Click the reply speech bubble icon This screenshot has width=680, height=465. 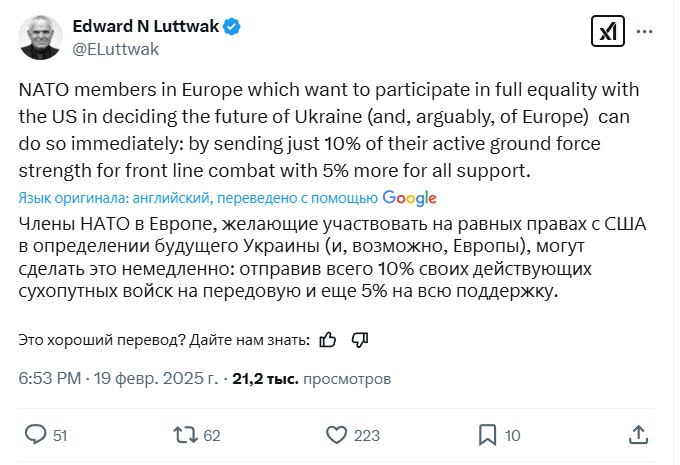point(35,434)
